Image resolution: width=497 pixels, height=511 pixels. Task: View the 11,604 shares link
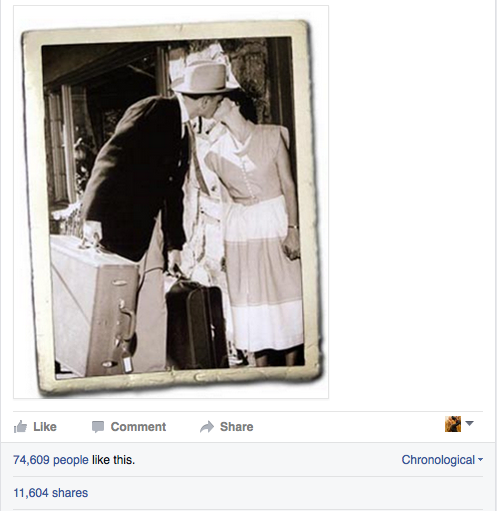click(x=51, y=493)
